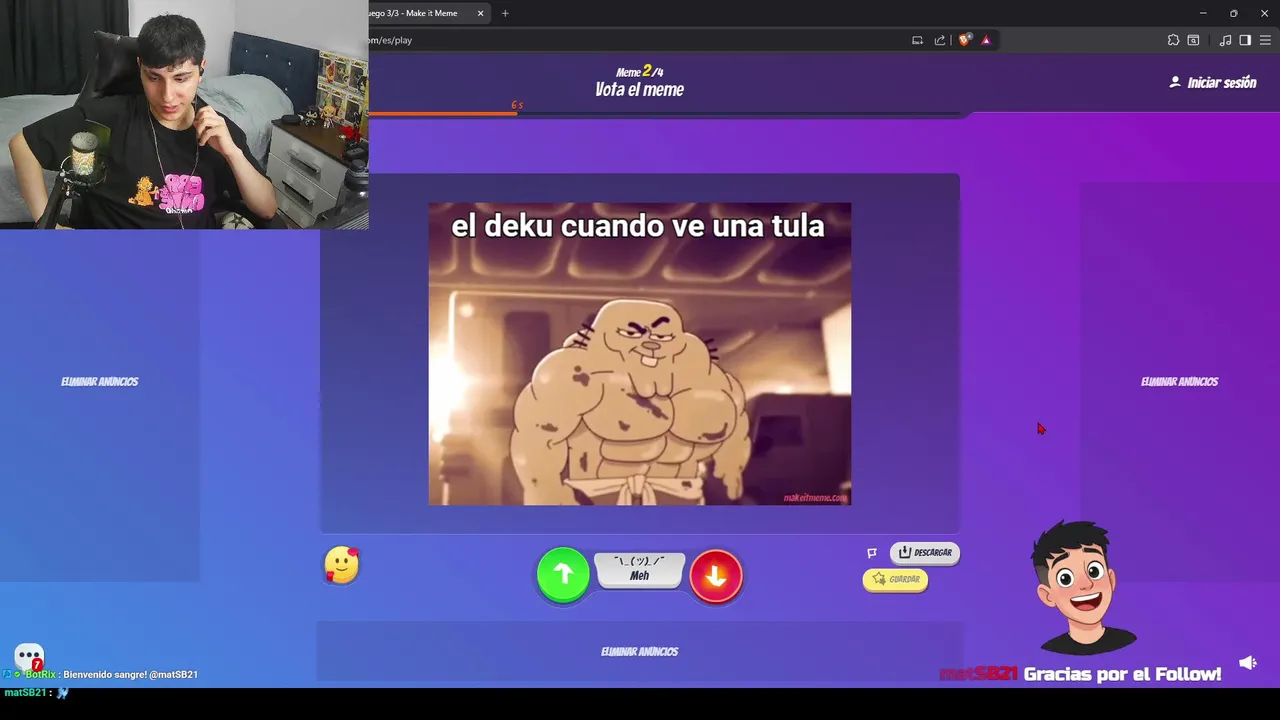This screenshot has height=720, width=1280.
Task: Click the "Gracias por el Follow!" text
Action: (x=1122, y=674)
